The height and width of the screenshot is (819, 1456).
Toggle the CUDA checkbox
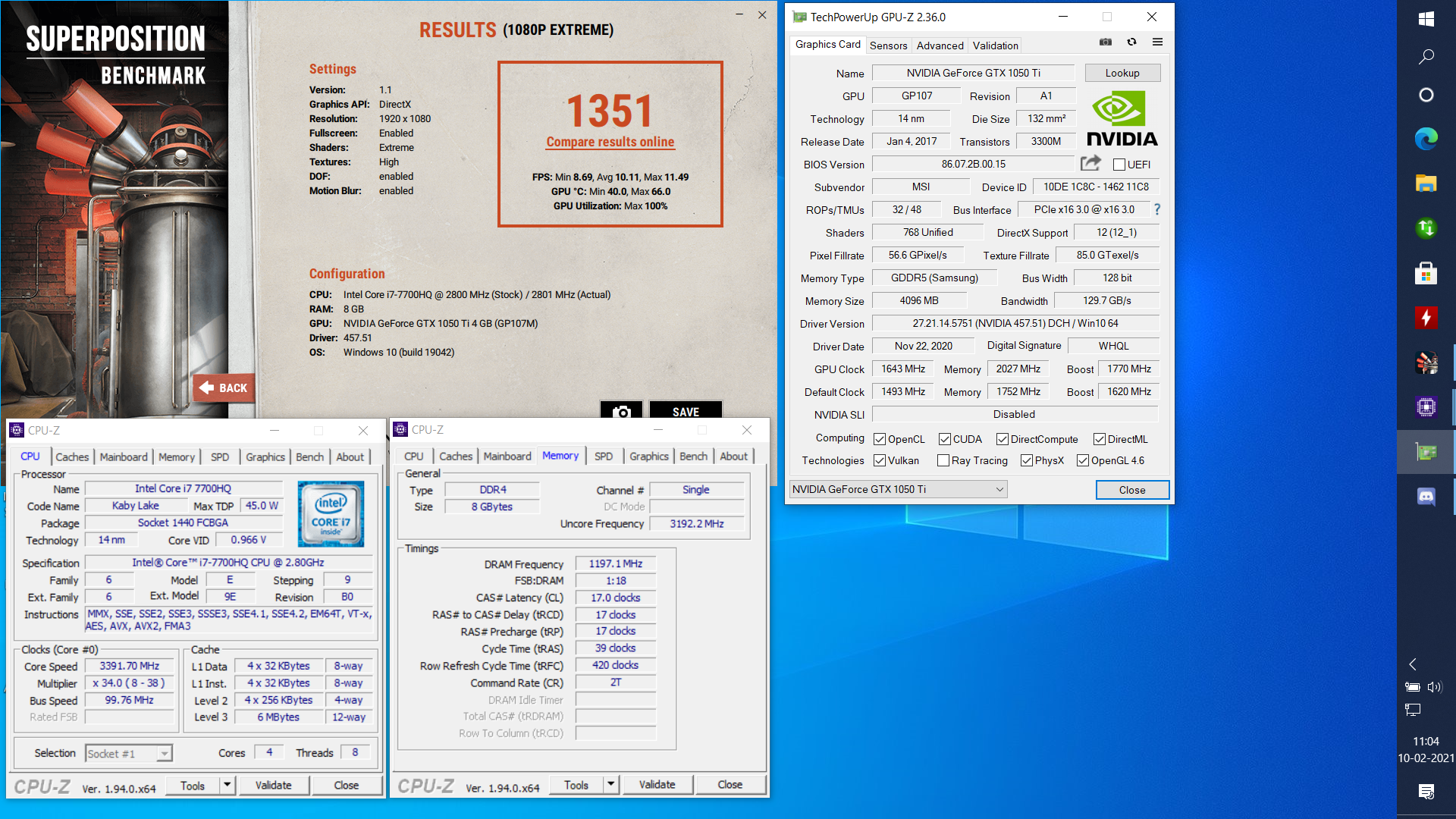[945, 439]
